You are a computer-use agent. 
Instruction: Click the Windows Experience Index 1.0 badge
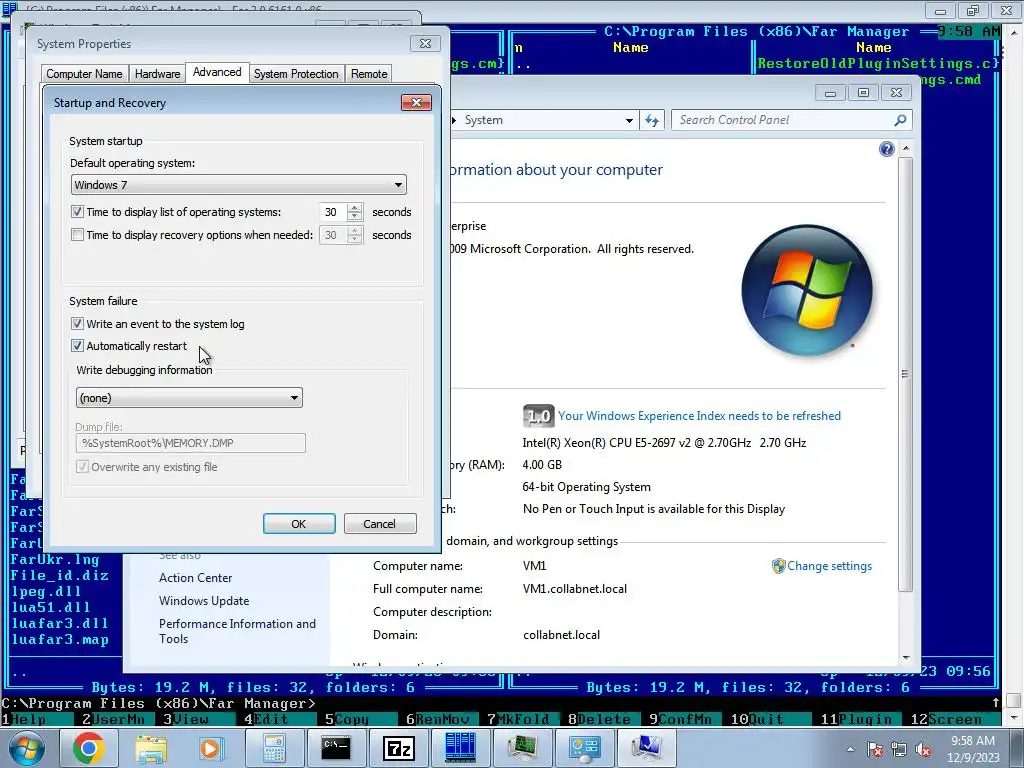pyautogui.click(x=539, y=416)
